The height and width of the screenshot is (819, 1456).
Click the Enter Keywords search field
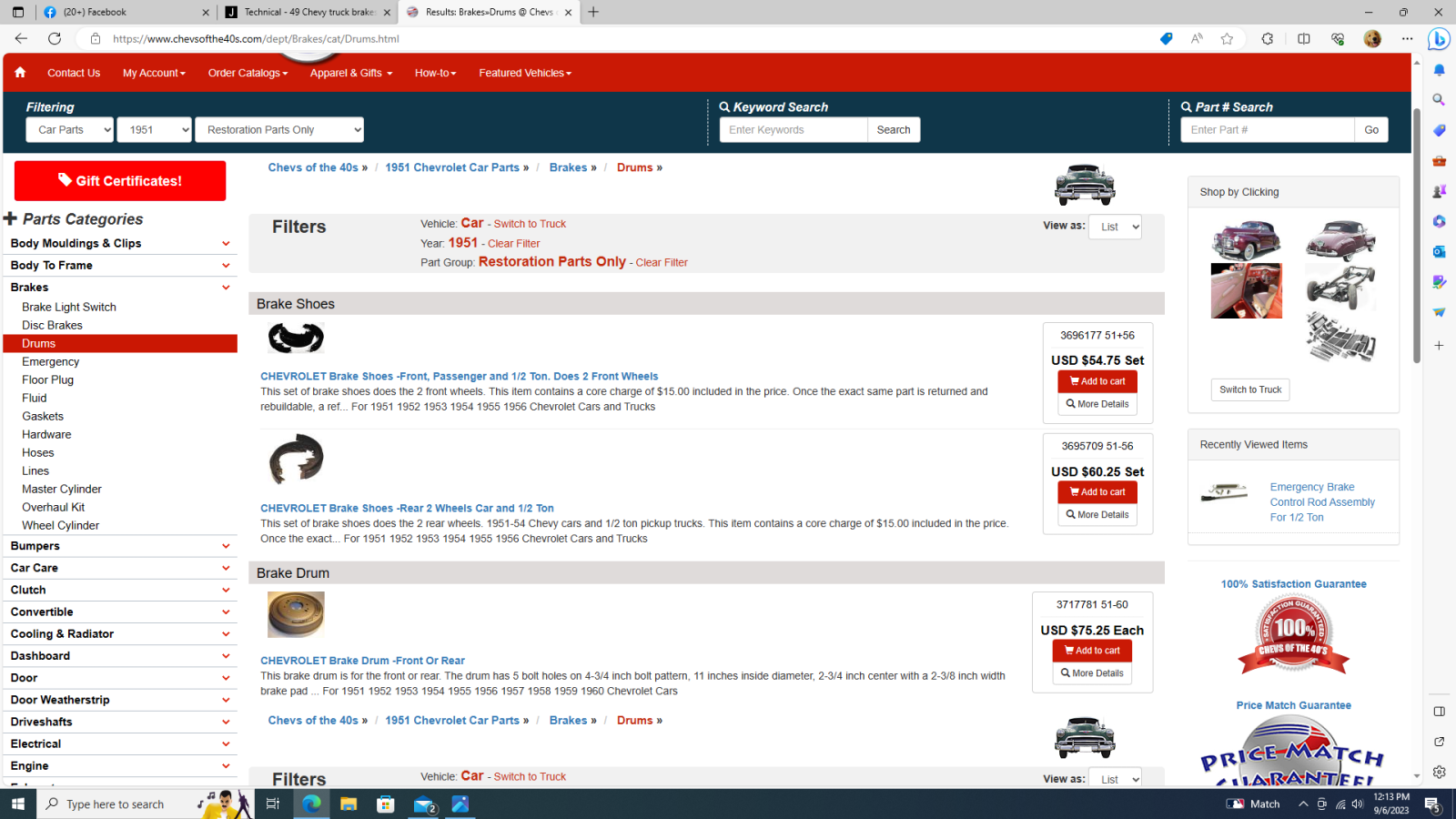point(793,130)
